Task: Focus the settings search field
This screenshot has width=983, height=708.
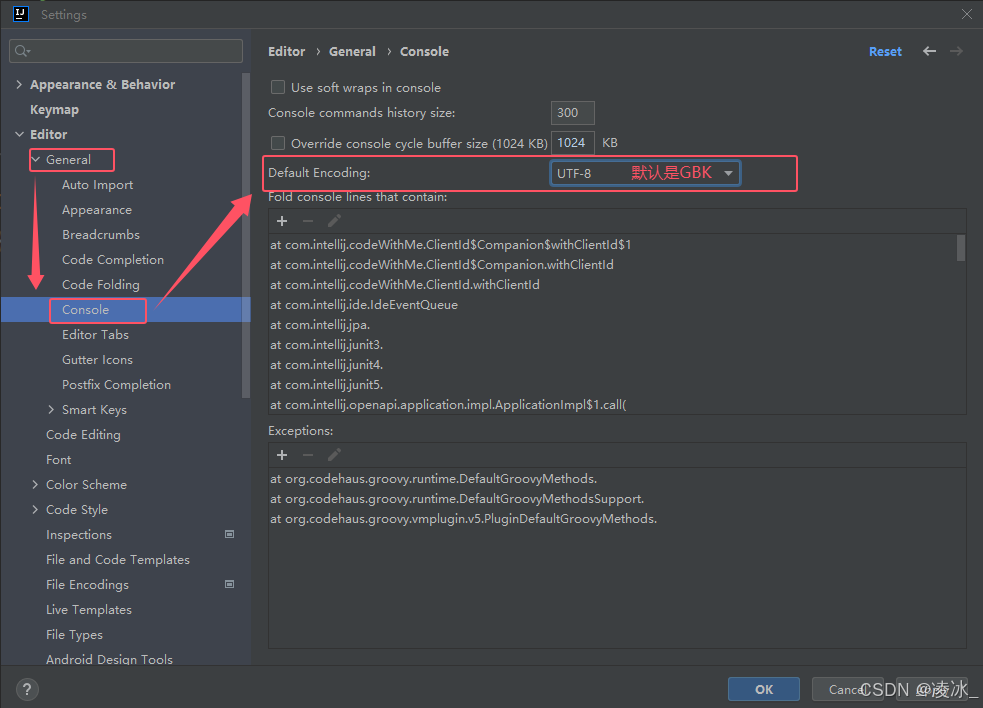Action: click(x=126, y=51)
